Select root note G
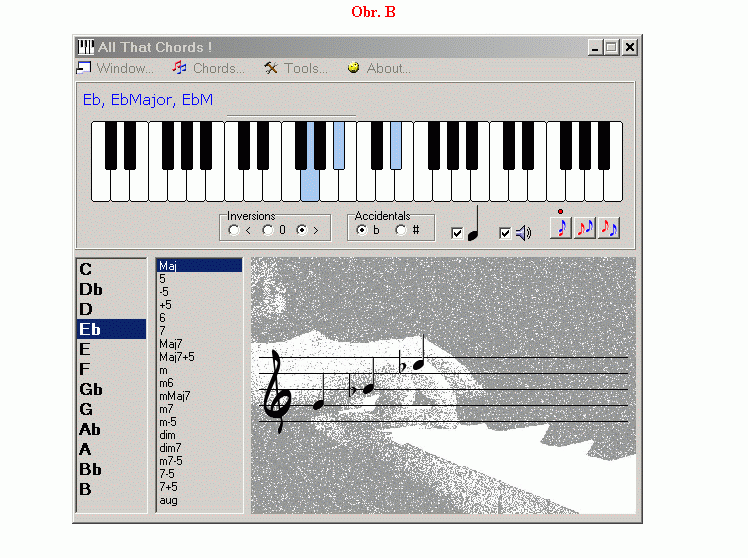The height and width of the screenshot is (558, 748). pyautogui.click(x=112, y=409)
